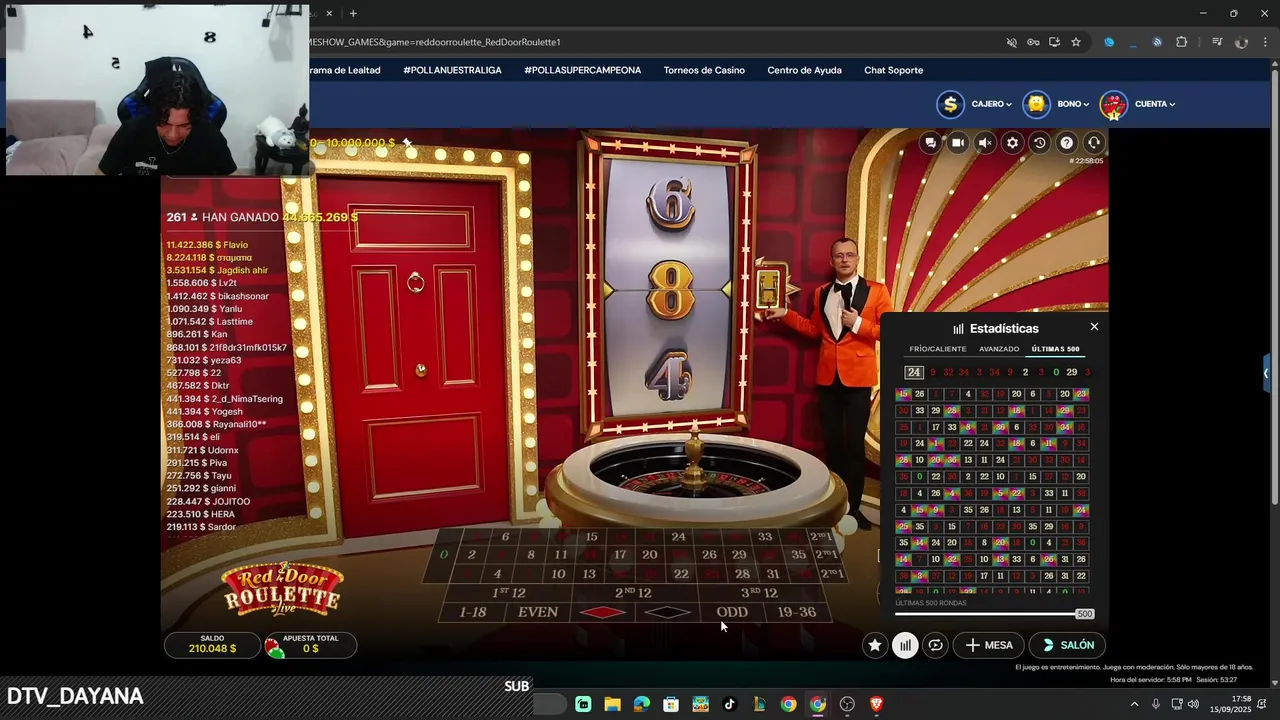This screenshot has width=1280, height=720.
Task: Open system volume control in tray
Action: (1193, 704)
